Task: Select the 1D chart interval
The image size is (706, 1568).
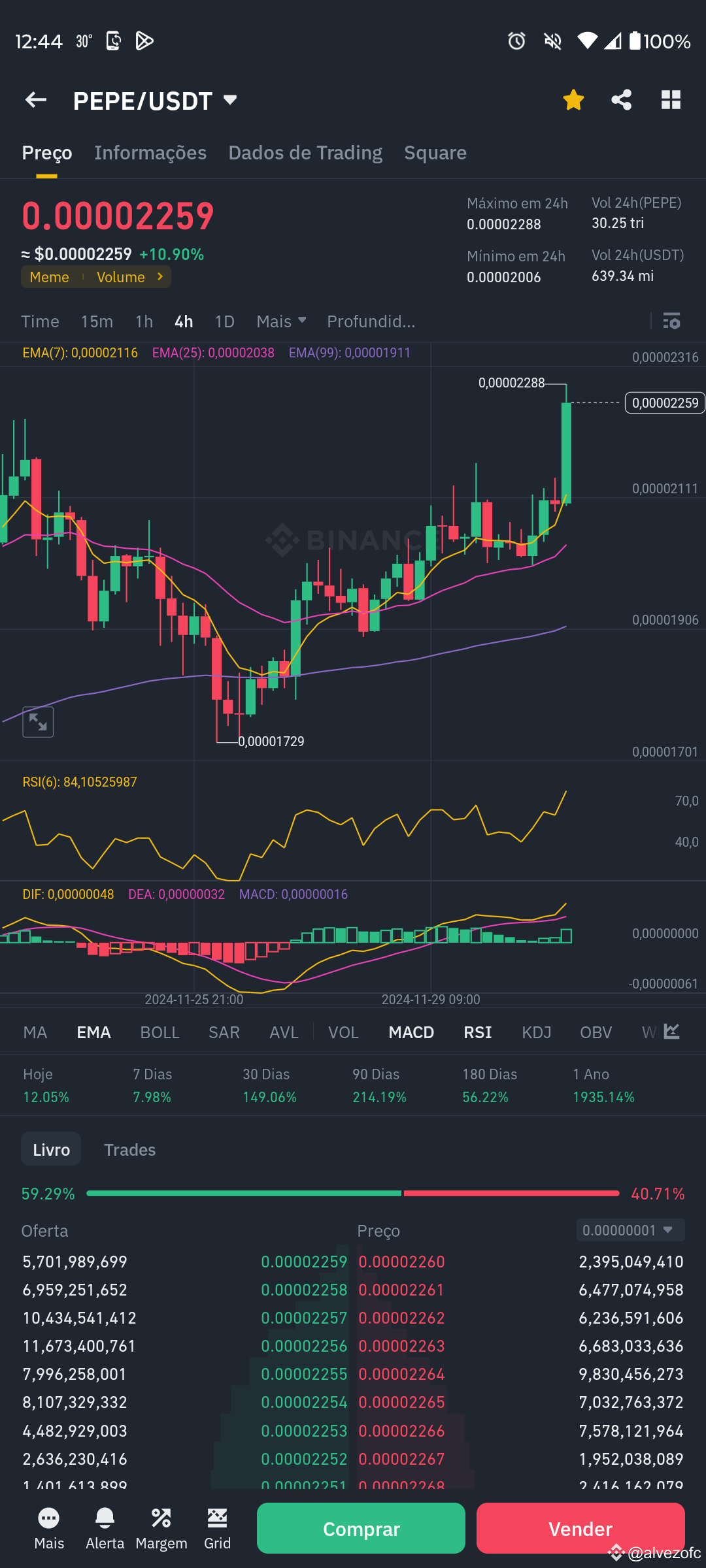Action: click(224, 321)
